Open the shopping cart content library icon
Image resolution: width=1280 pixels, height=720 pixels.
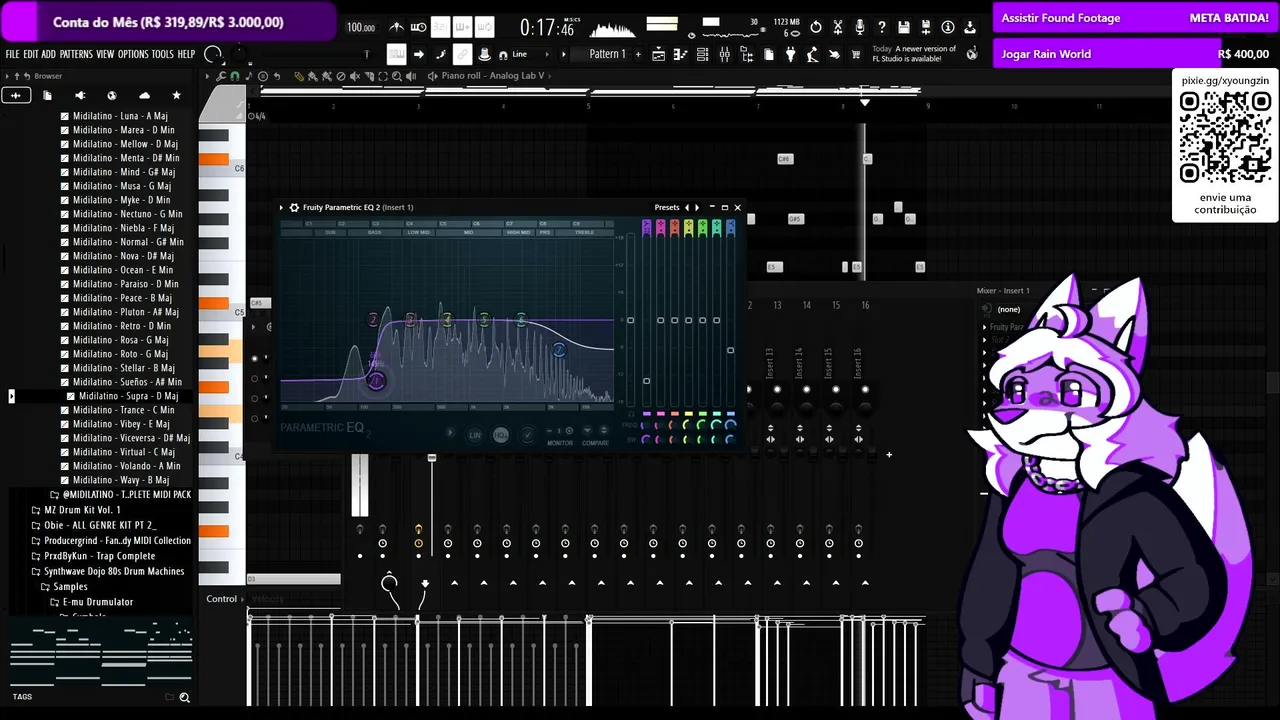pyautogui.click(x=856, y=54)
